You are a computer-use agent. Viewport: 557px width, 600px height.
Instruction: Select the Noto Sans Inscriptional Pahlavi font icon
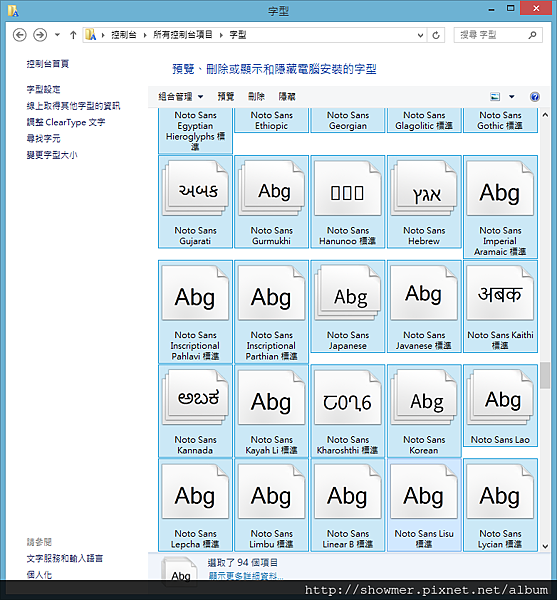[x=195, y=293]
